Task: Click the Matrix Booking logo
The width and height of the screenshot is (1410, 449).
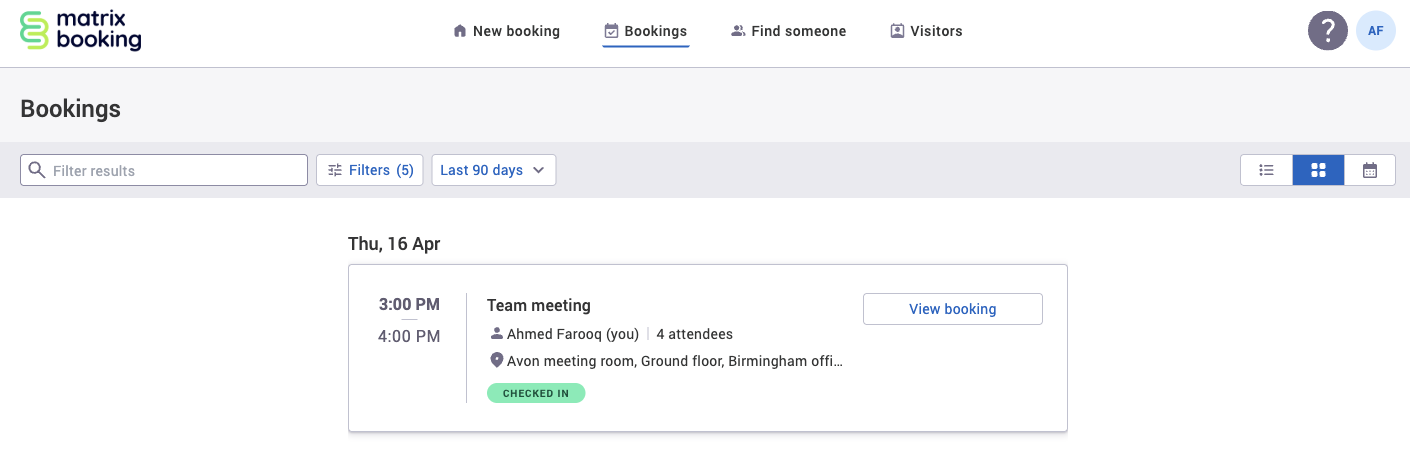Action: pyautogui.click(x=81, y=31)
